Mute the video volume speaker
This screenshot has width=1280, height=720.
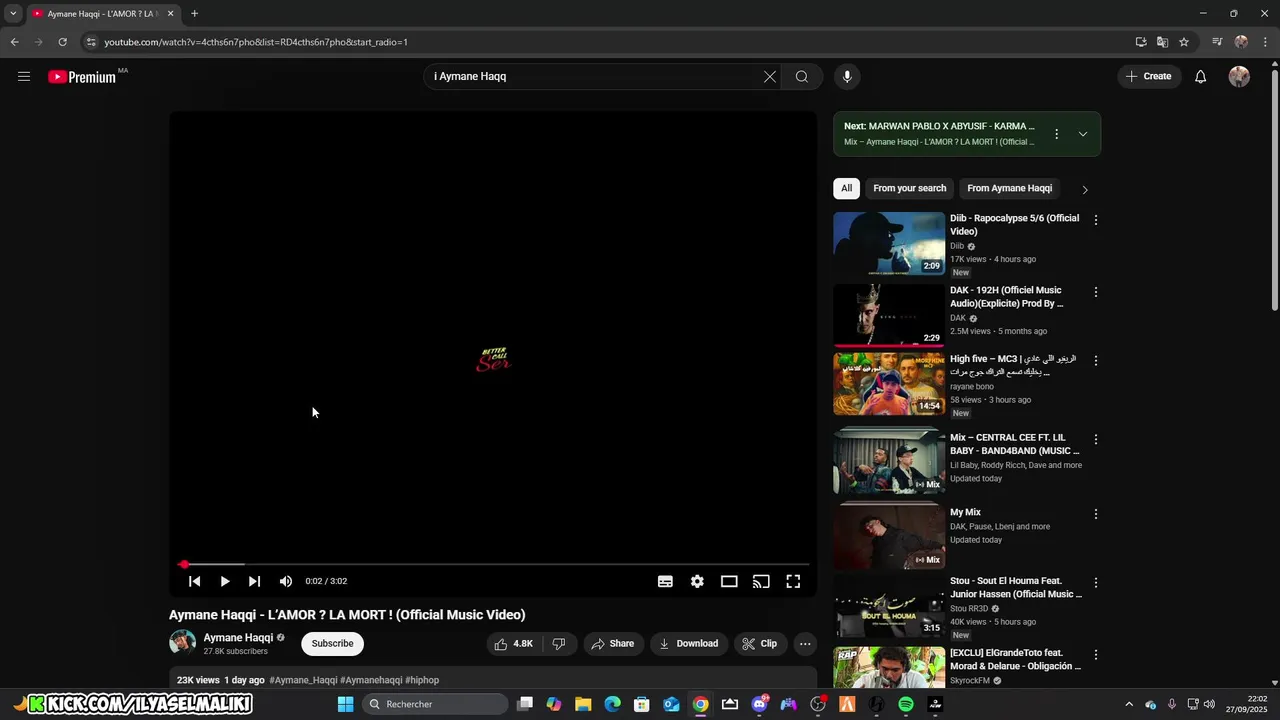[286, 581]
